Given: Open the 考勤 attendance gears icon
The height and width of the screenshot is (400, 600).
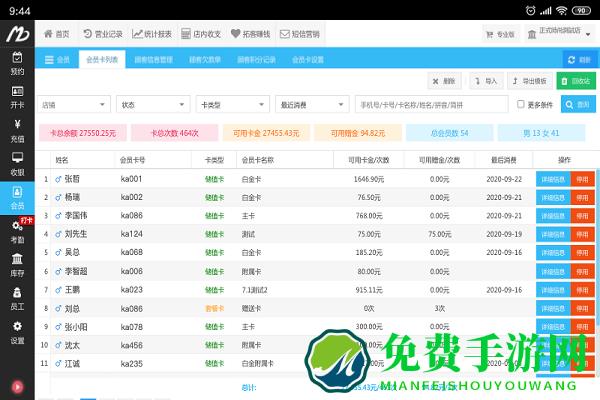Looking at the screenshot, I should click(x=17, y=232).
